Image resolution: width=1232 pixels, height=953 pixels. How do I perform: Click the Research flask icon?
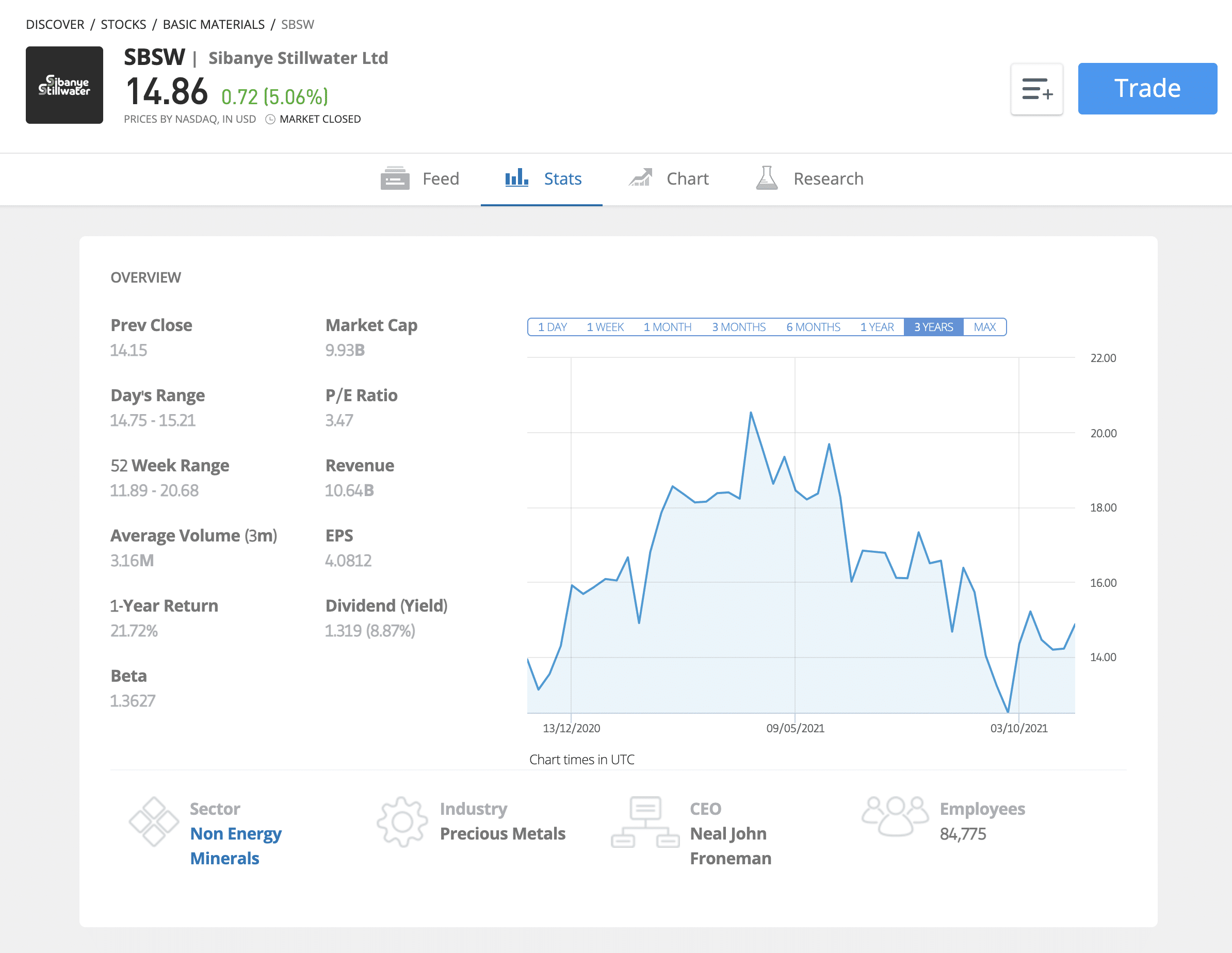(x=767, y=177)
